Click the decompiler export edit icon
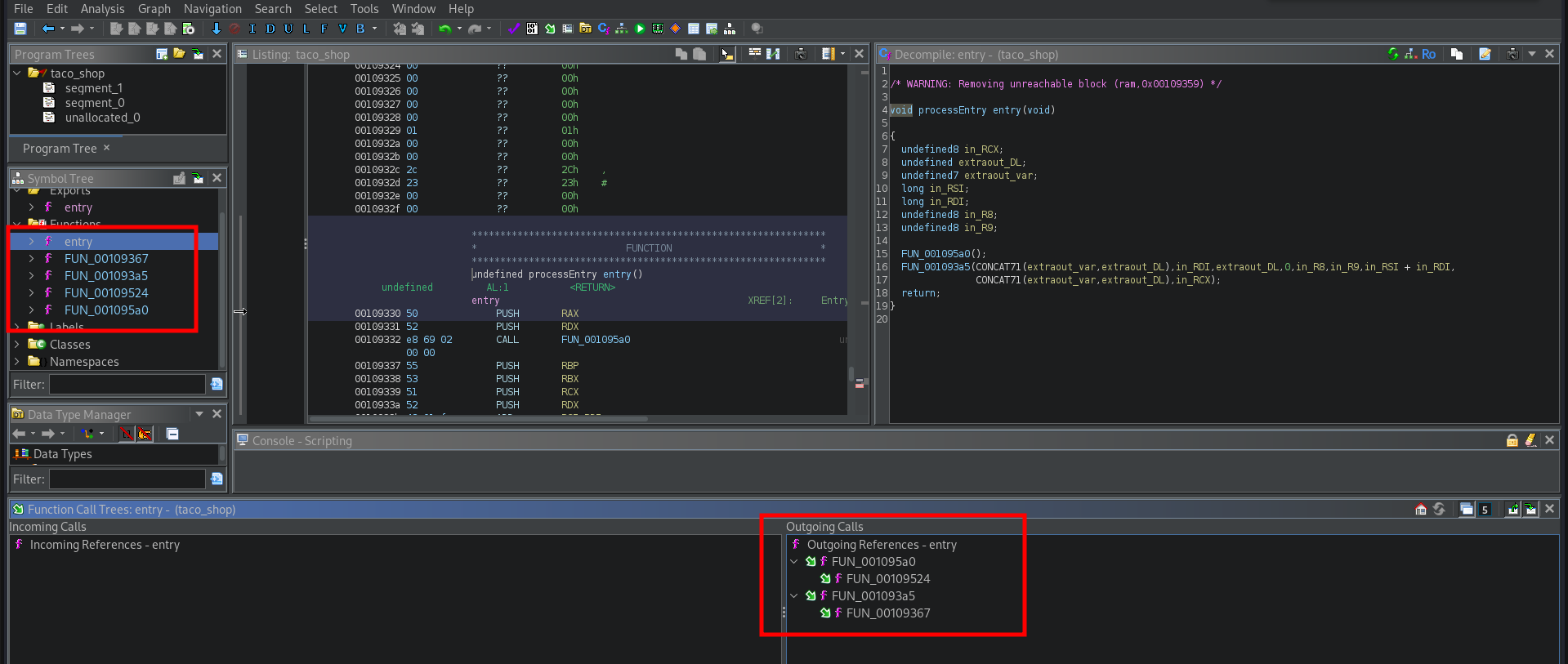1568x664 pixels. click(1485, 54)
